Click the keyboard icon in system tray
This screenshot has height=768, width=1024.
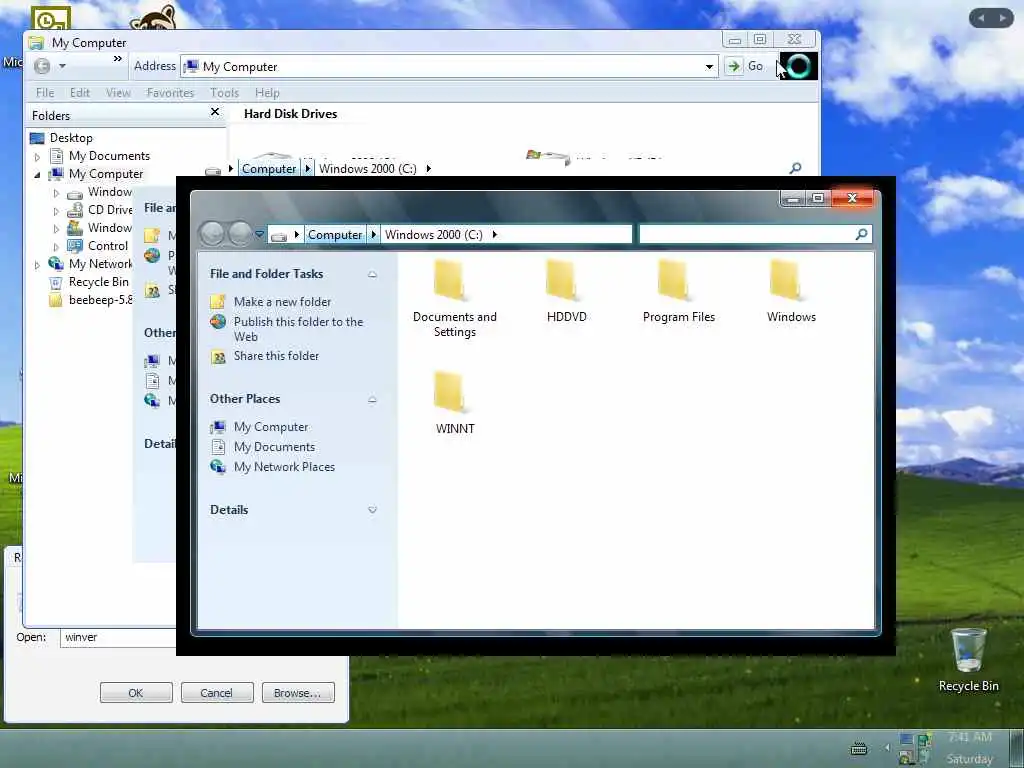(859, 748)
